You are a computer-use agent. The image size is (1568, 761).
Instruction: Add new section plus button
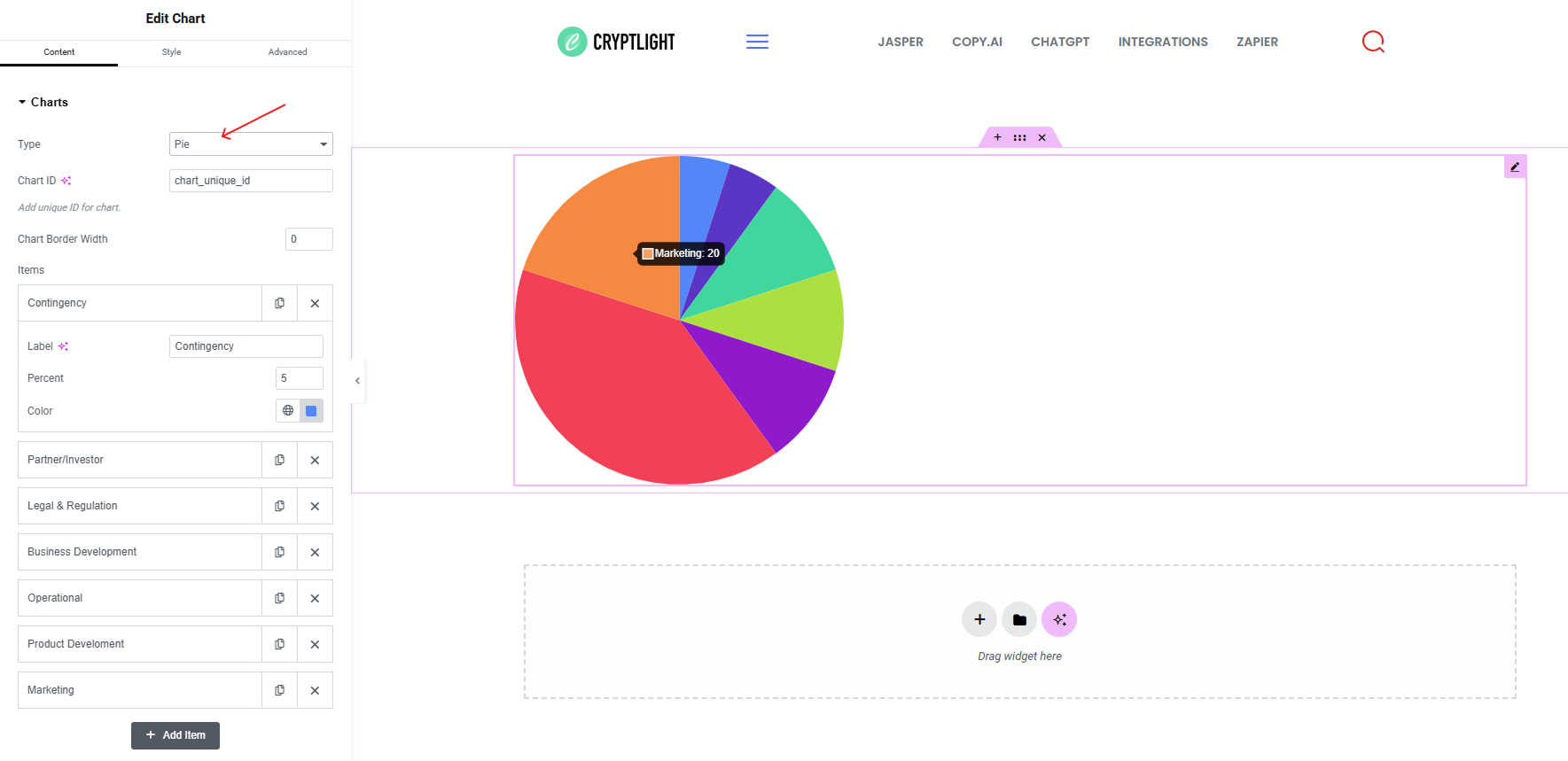(979, 619)
